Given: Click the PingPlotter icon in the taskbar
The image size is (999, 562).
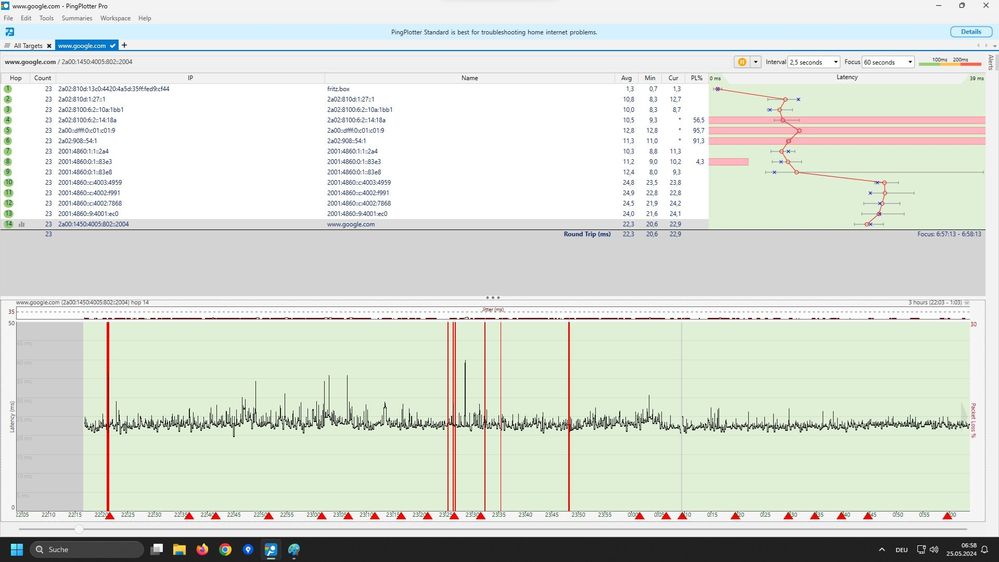Looking at the screenshot, I should (271, 549).
